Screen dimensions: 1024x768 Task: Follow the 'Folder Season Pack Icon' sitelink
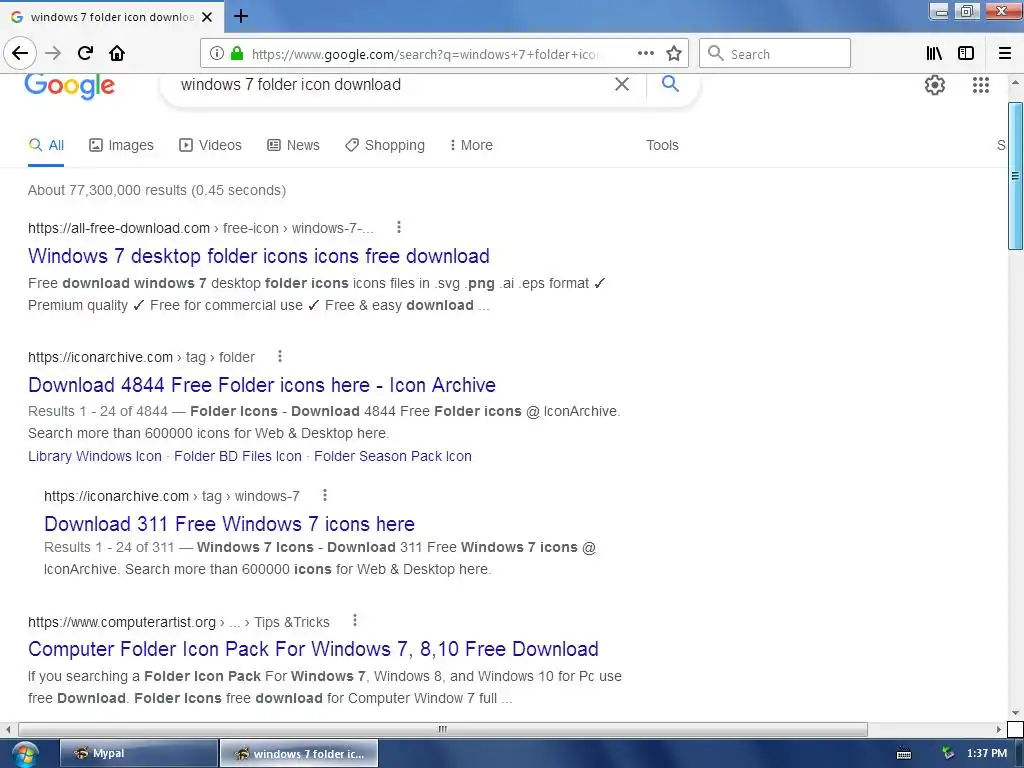tap(392, 456)
